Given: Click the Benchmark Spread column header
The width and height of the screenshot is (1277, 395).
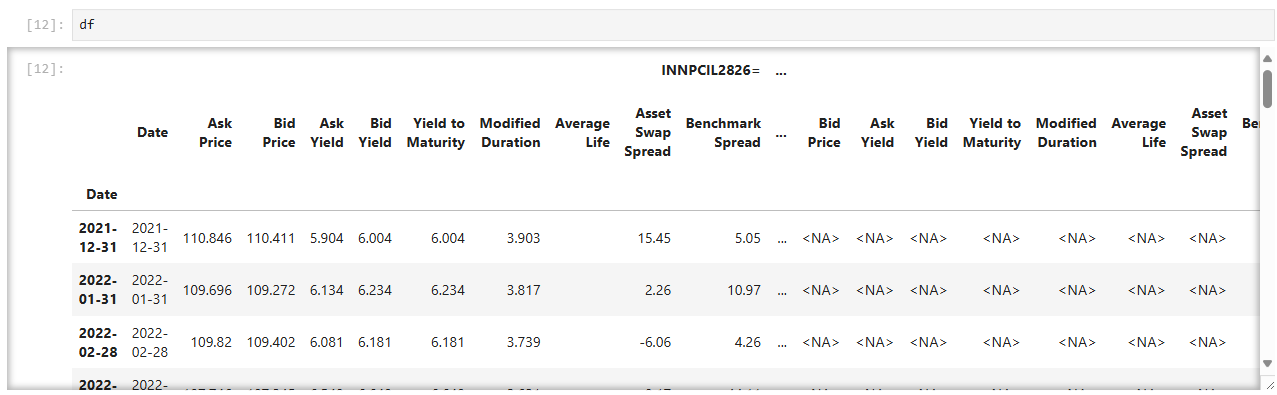Looking at the screenshot, I should click(723, 133).
